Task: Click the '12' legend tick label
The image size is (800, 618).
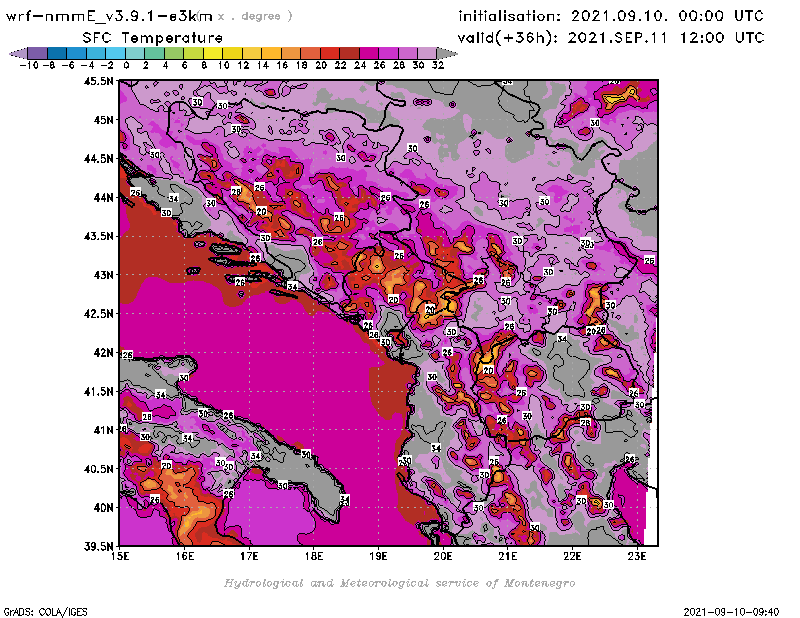Action: (243, 65)
